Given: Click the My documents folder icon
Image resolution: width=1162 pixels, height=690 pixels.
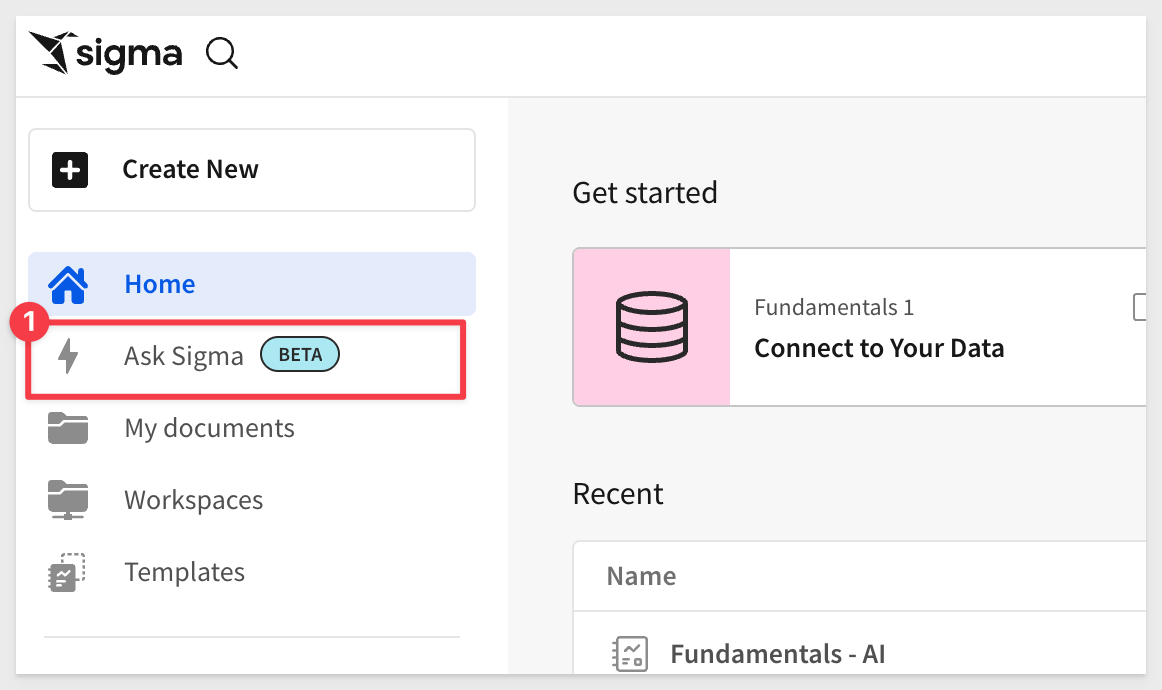Looking at the screenshot, I should 68,428.
